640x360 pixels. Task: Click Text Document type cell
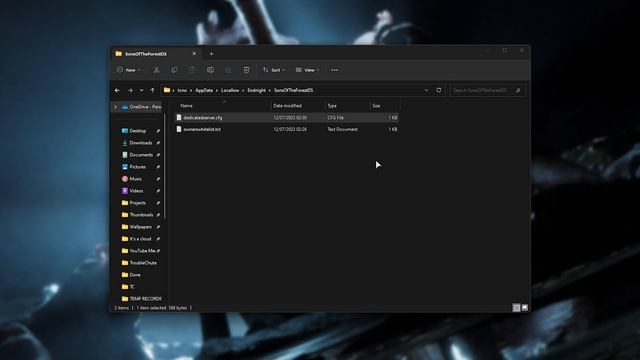tap(342, 129)
